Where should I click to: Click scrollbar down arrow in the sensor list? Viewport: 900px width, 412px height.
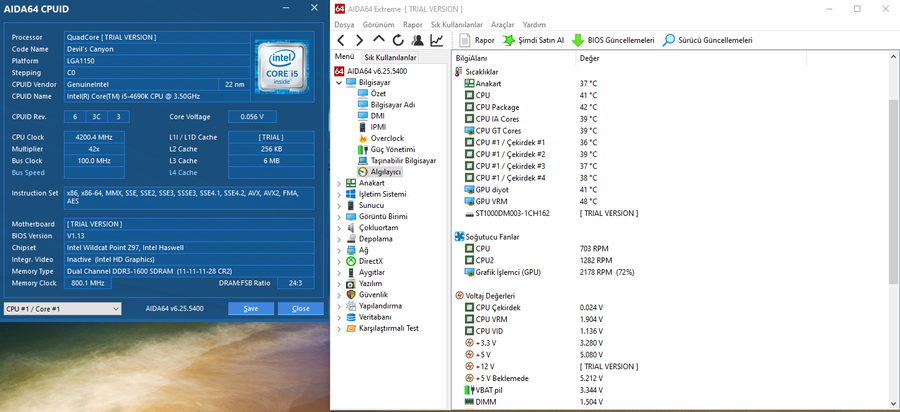894,404
